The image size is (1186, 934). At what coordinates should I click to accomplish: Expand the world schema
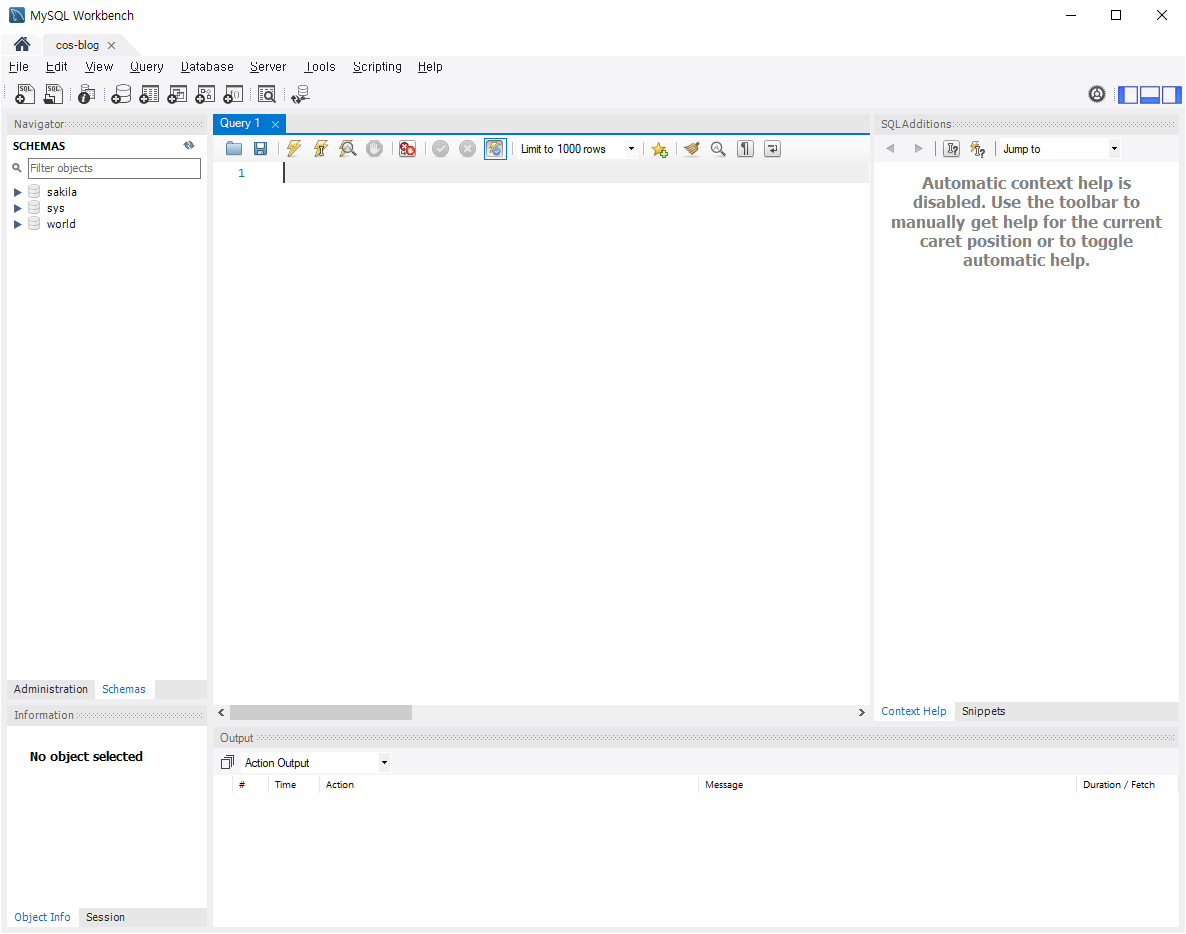click(x=17, y=224)
